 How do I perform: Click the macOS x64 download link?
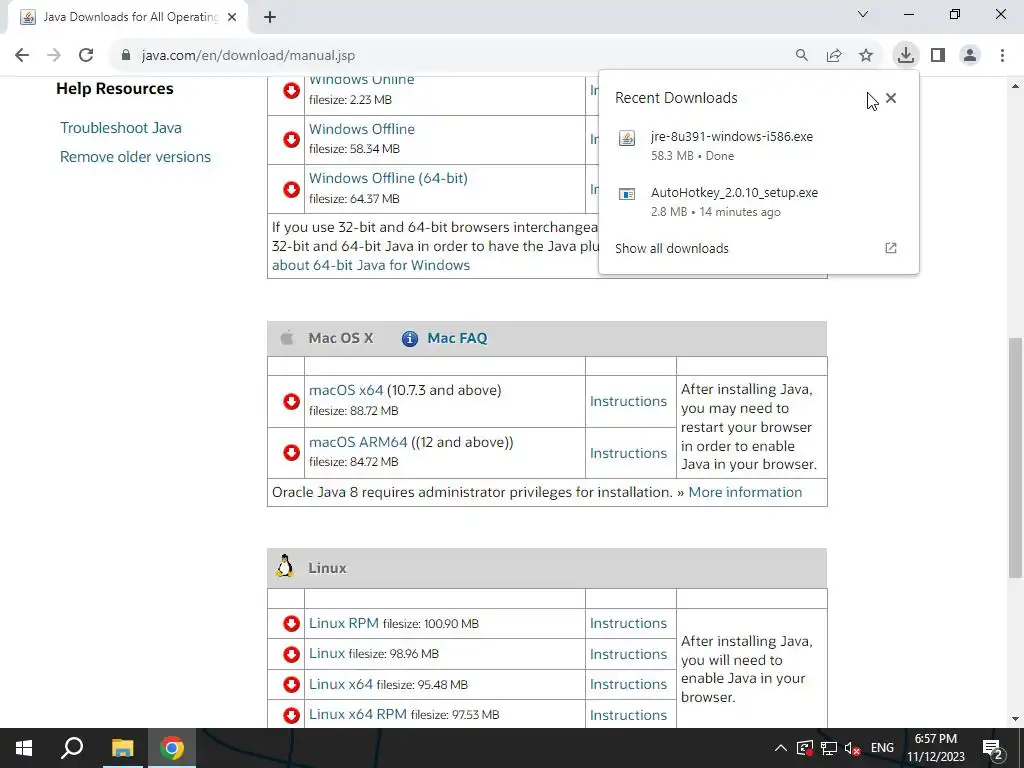tap(346, 391)
